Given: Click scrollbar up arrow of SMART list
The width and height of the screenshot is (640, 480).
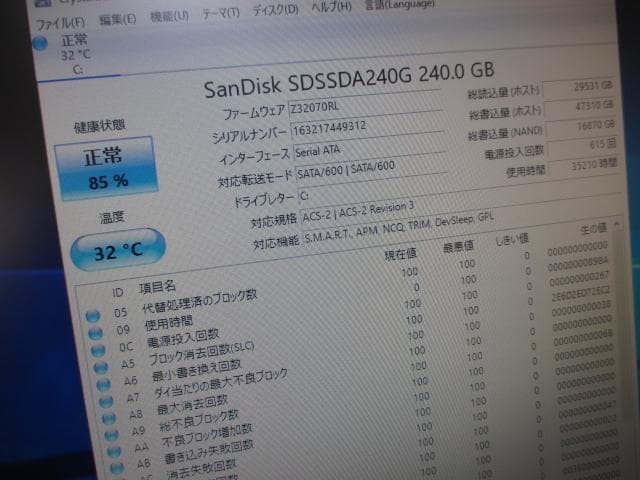Looking at the screenshot, I should click(617, 223).
